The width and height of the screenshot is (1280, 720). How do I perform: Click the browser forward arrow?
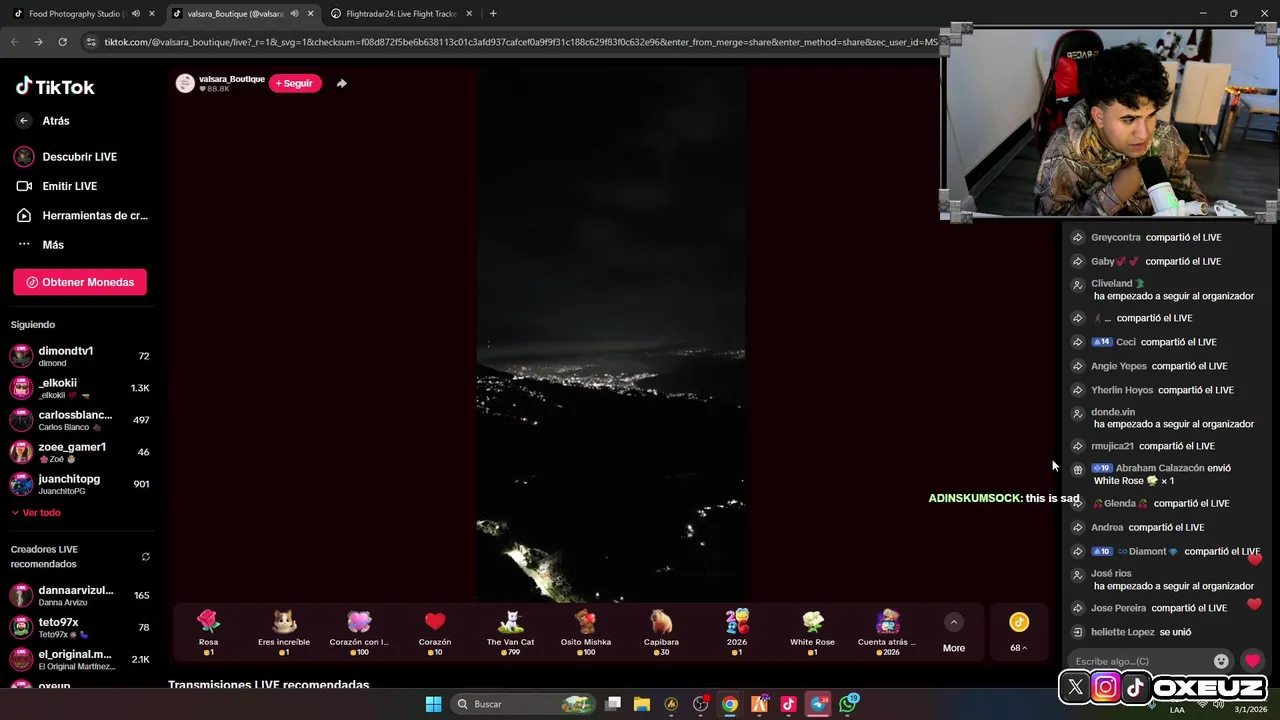tap(38, 42)
